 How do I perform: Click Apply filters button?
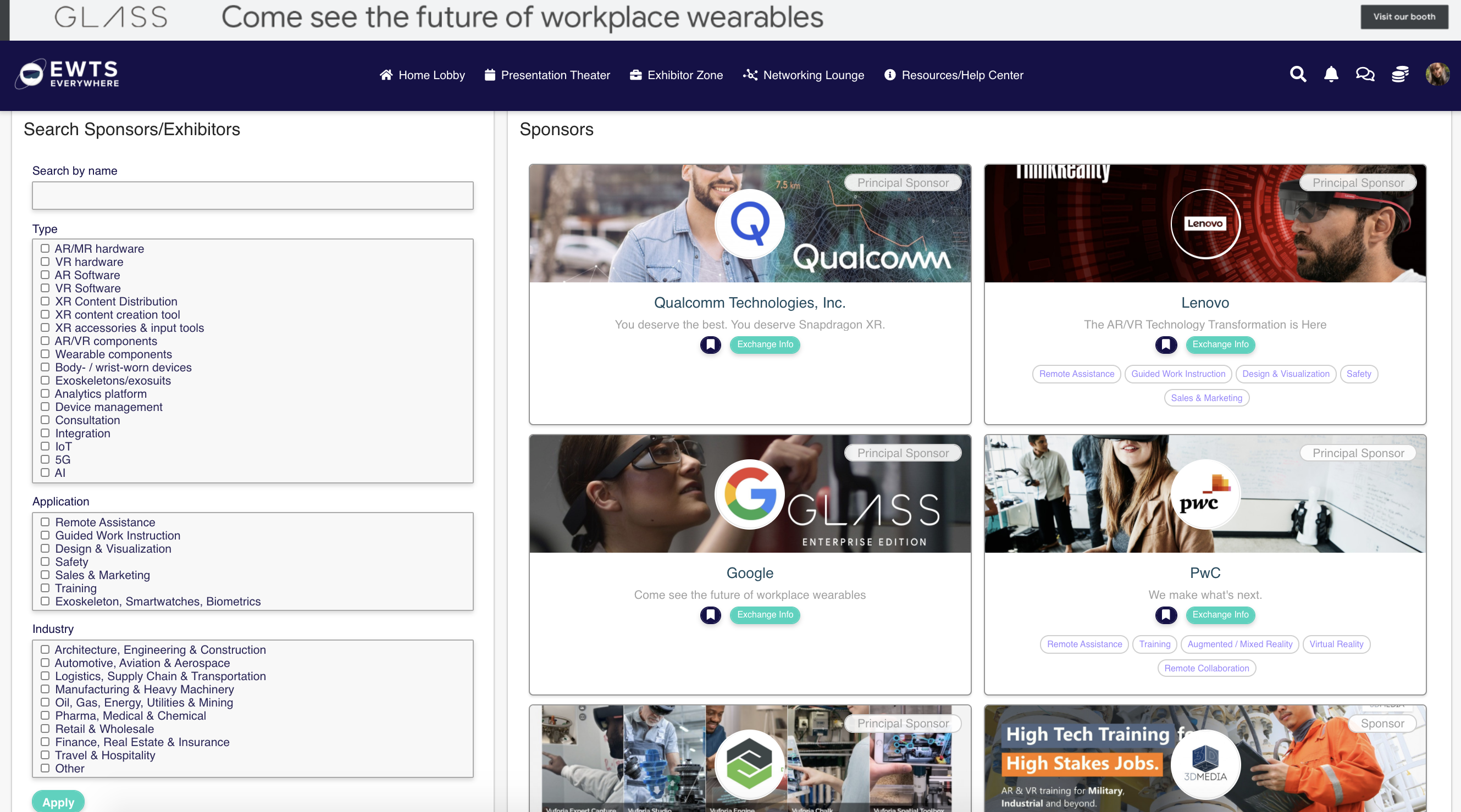pyautogui.click(x=58, y=802)
